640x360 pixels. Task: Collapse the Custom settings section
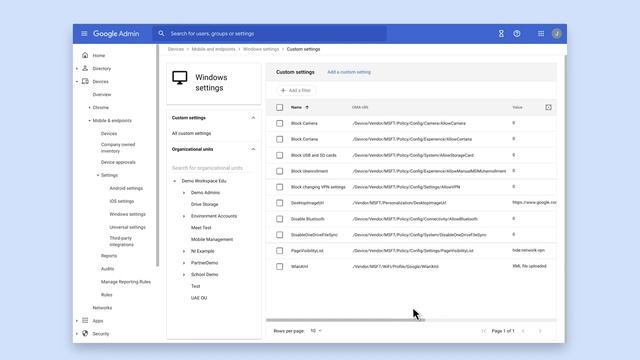[253, 118]
